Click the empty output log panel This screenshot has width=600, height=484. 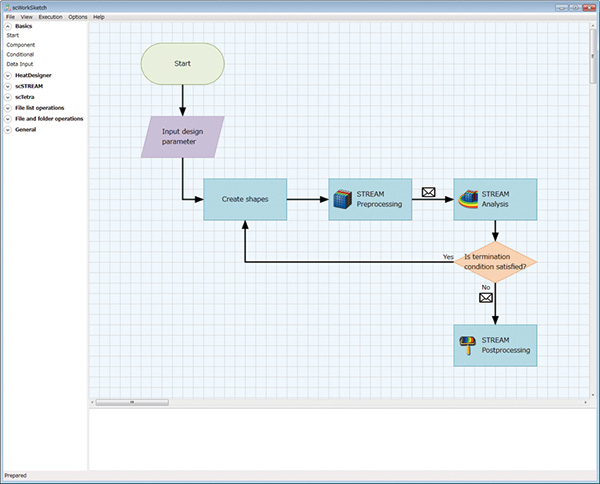click(x=343, y=439)
